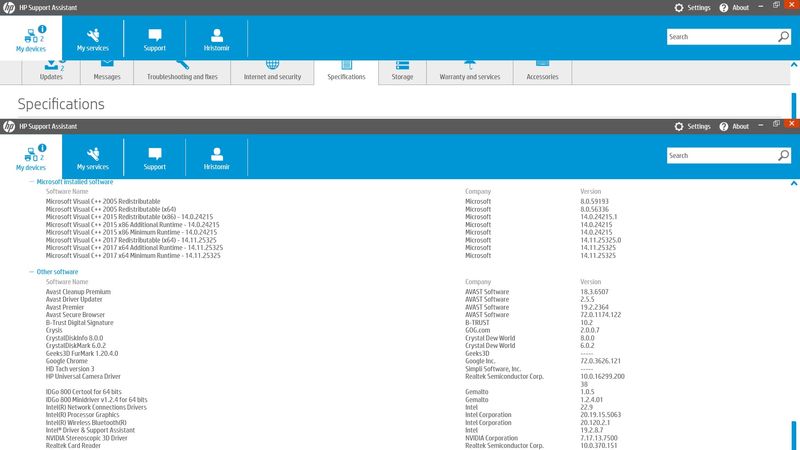This screenshot has width=800, height=450.
Task: Switch to the Messages tab
Action: (x=107, y=72)
